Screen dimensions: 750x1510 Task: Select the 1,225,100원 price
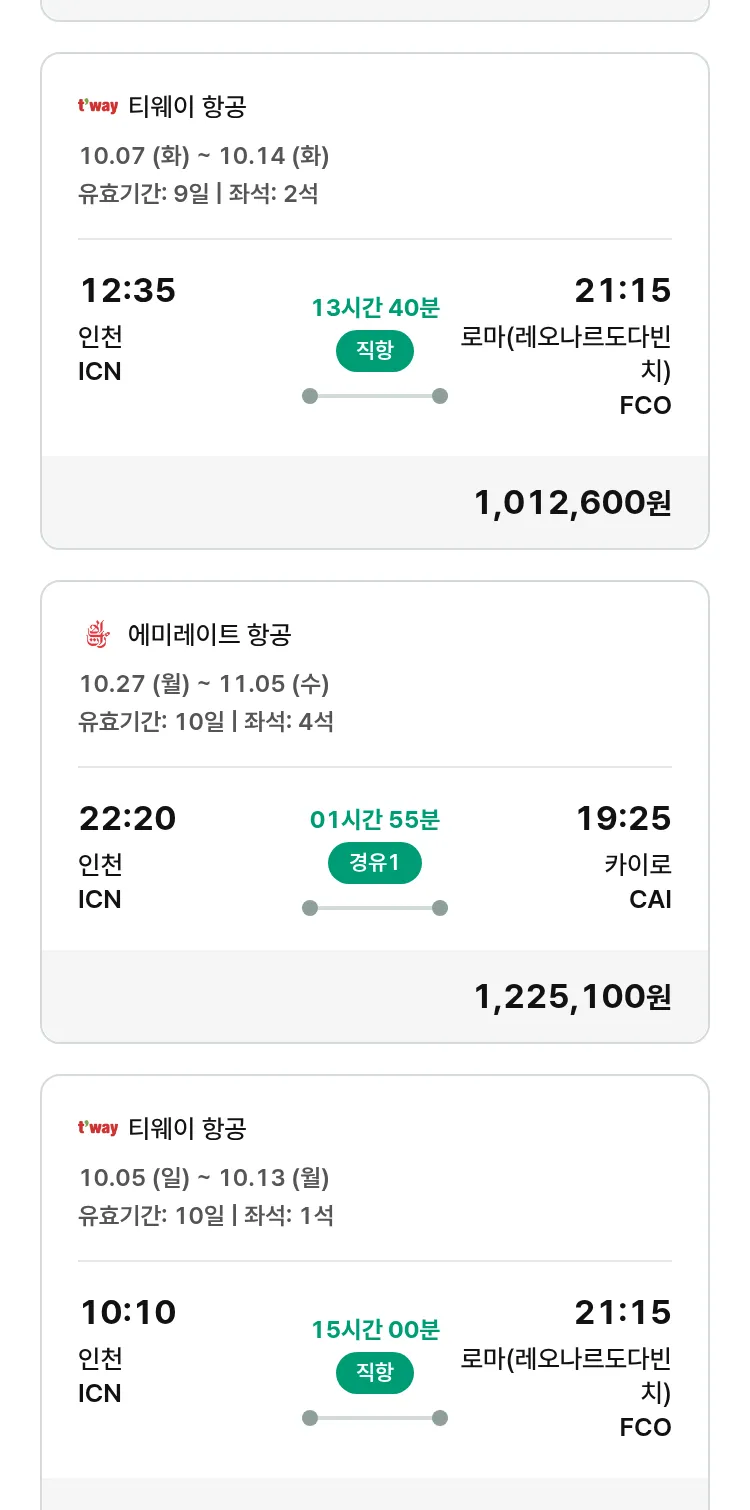(572, 997)
